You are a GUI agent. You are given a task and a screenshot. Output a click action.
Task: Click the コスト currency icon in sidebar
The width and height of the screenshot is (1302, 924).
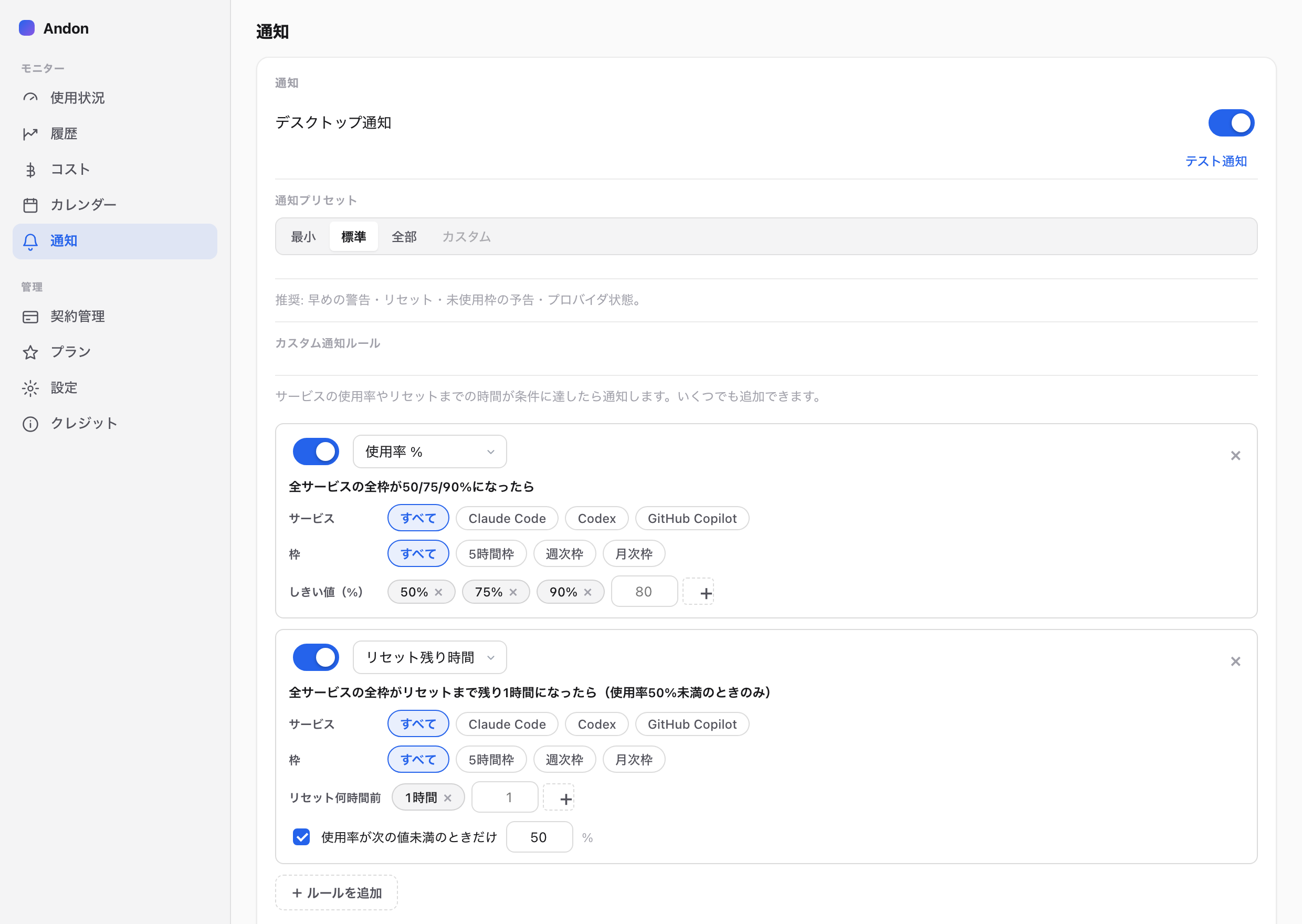coord(30,170)
